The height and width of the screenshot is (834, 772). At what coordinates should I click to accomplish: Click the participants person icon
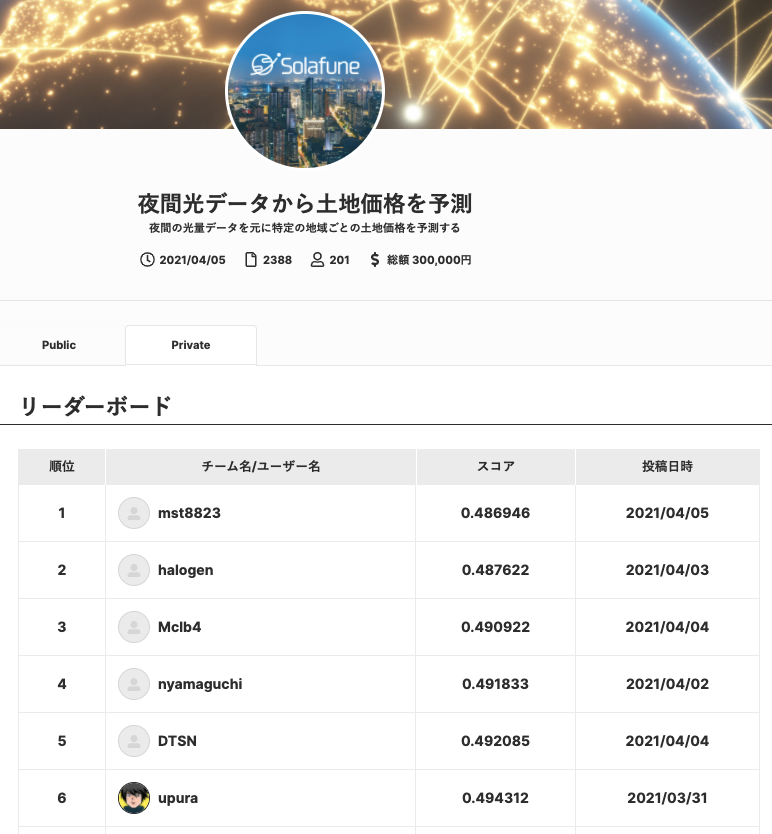click(317, 260)
